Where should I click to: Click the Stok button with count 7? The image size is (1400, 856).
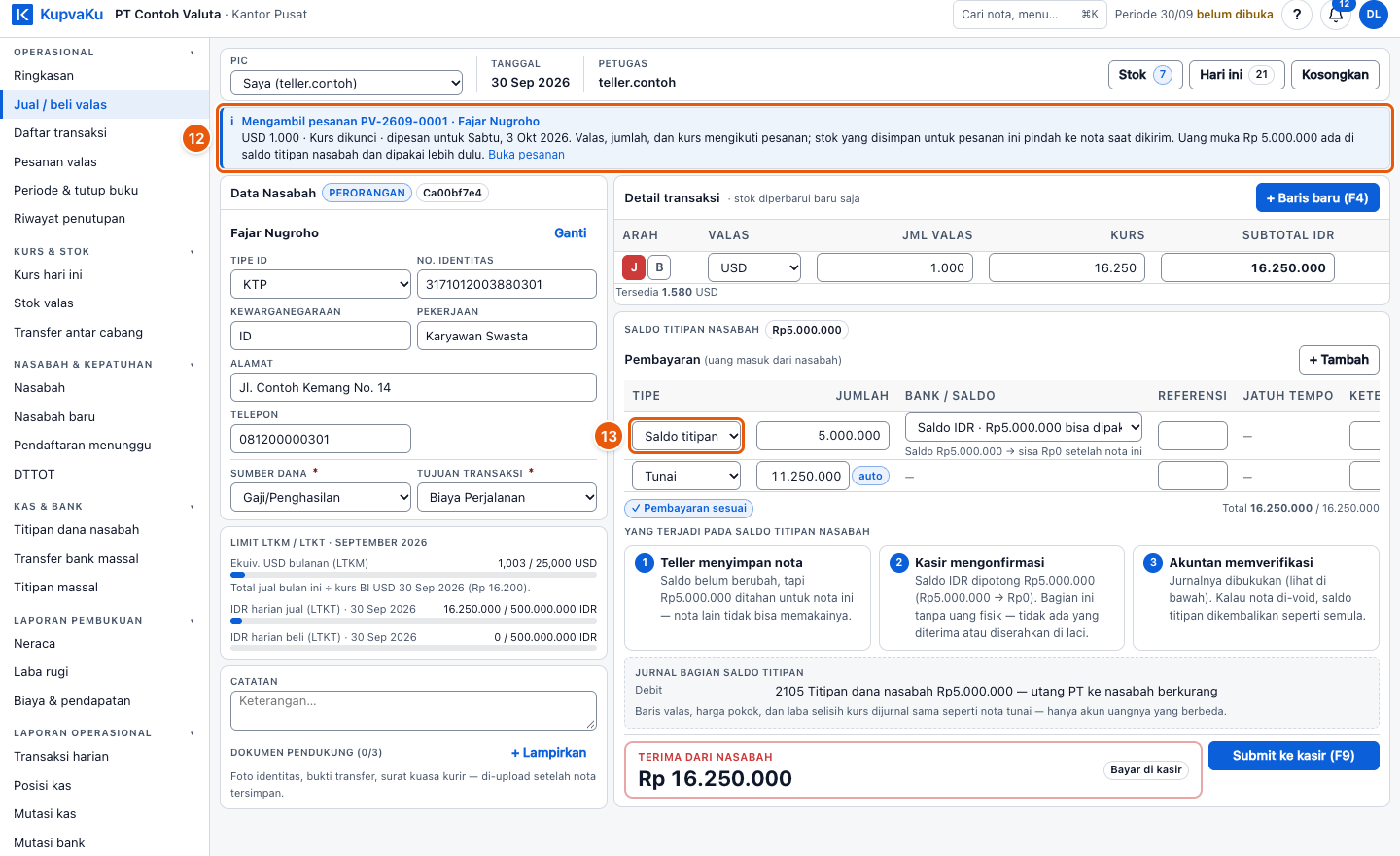pos(1146,75)
